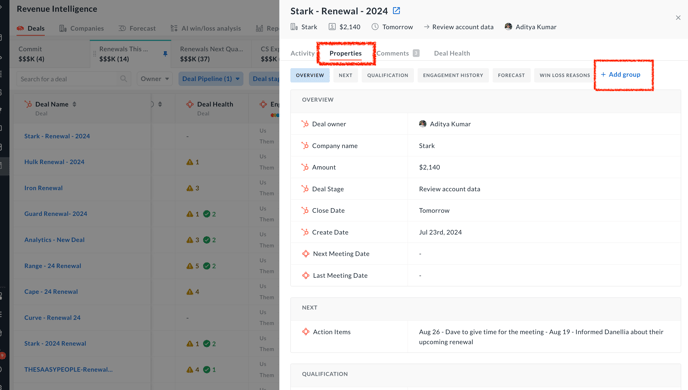Click the company building icon next to Stark
The width and height of the screenshot is (688, 390).
coord(294,27)
